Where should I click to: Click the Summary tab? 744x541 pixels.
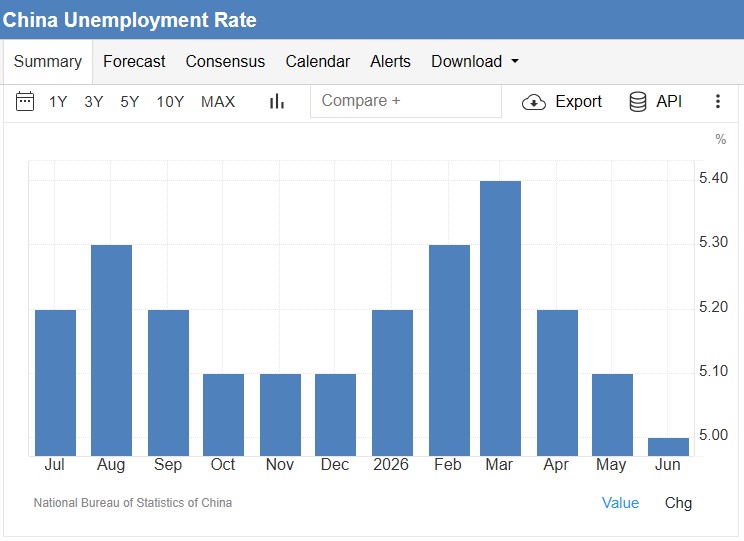[x=47, y=61]
